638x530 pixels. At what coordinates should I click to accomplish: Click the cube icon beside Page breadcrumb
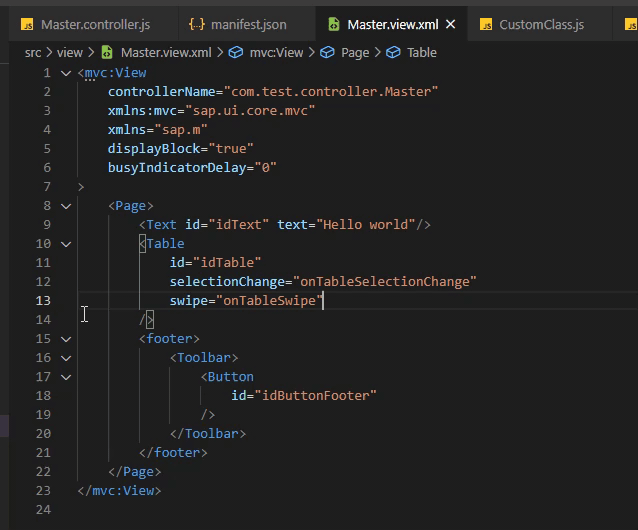[327, 52]
